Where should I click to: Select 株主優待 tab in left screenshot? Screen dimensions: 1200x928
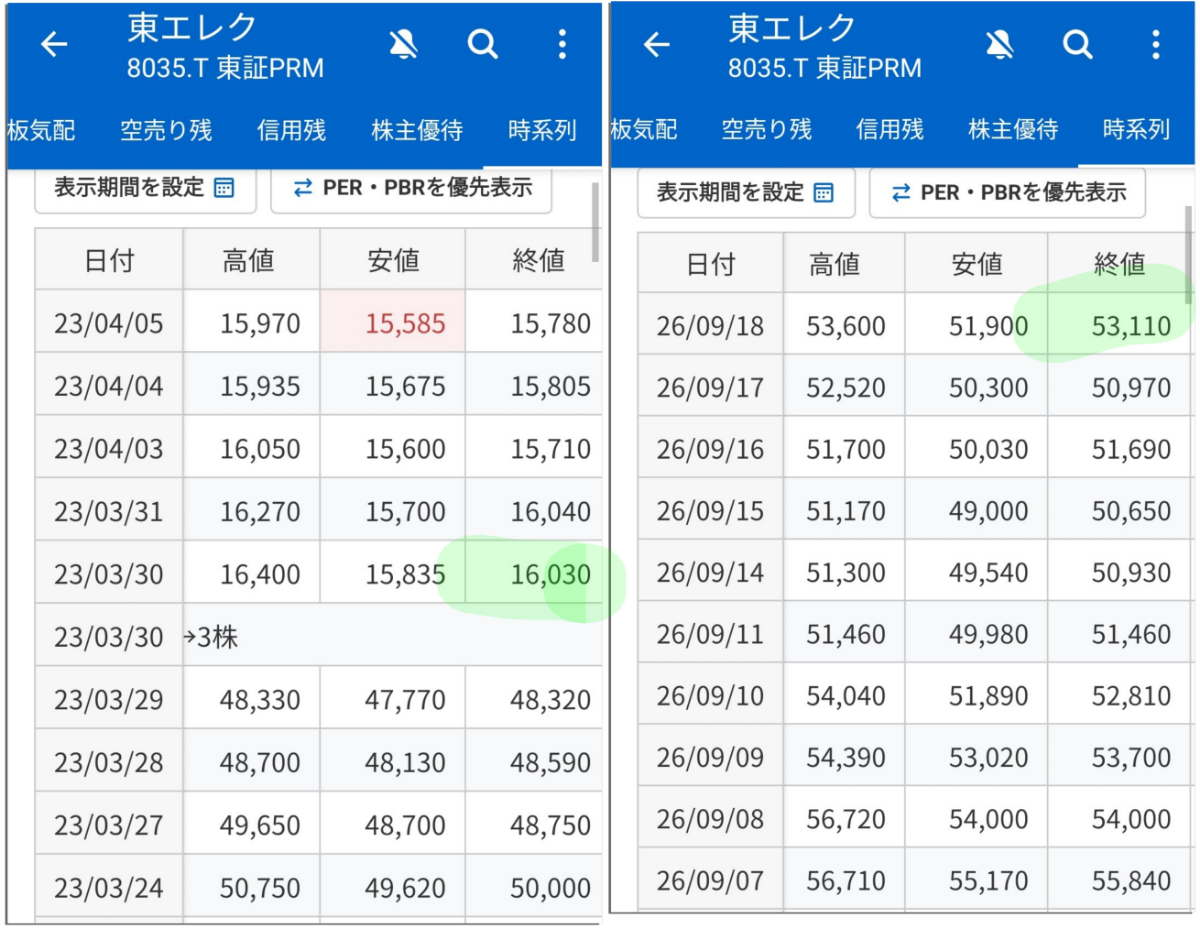point(417,130)
